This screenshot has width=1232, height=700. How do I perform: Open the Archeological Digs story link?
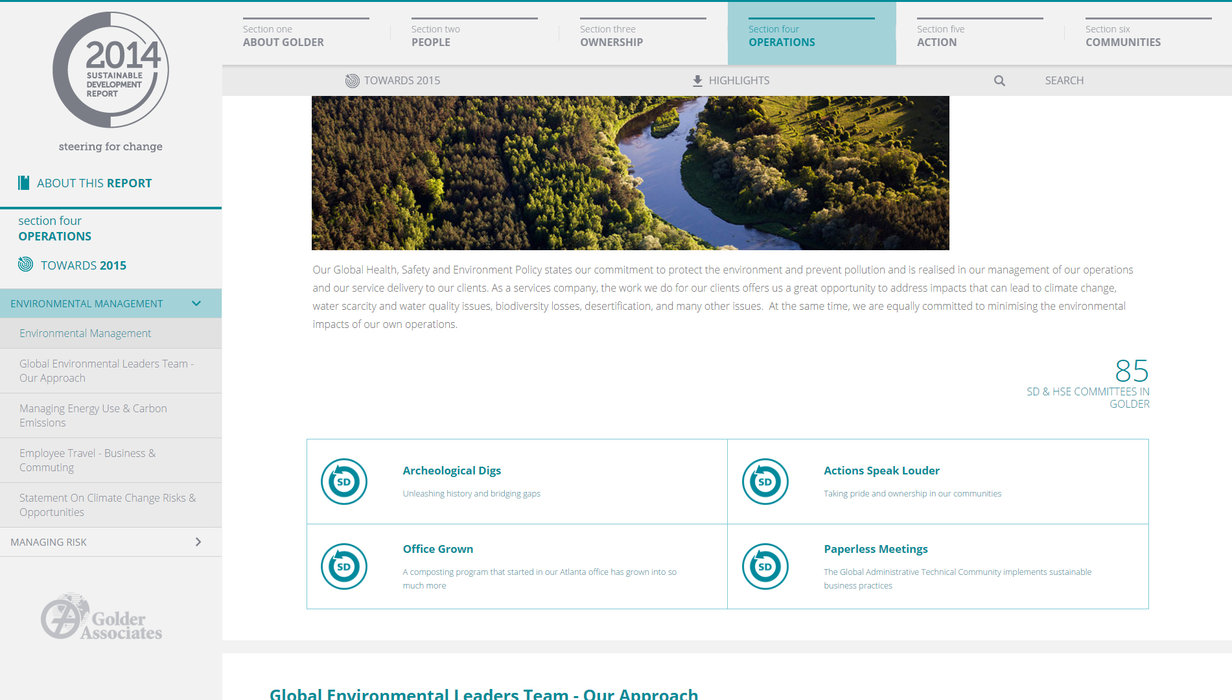click(x=451, y=471)
